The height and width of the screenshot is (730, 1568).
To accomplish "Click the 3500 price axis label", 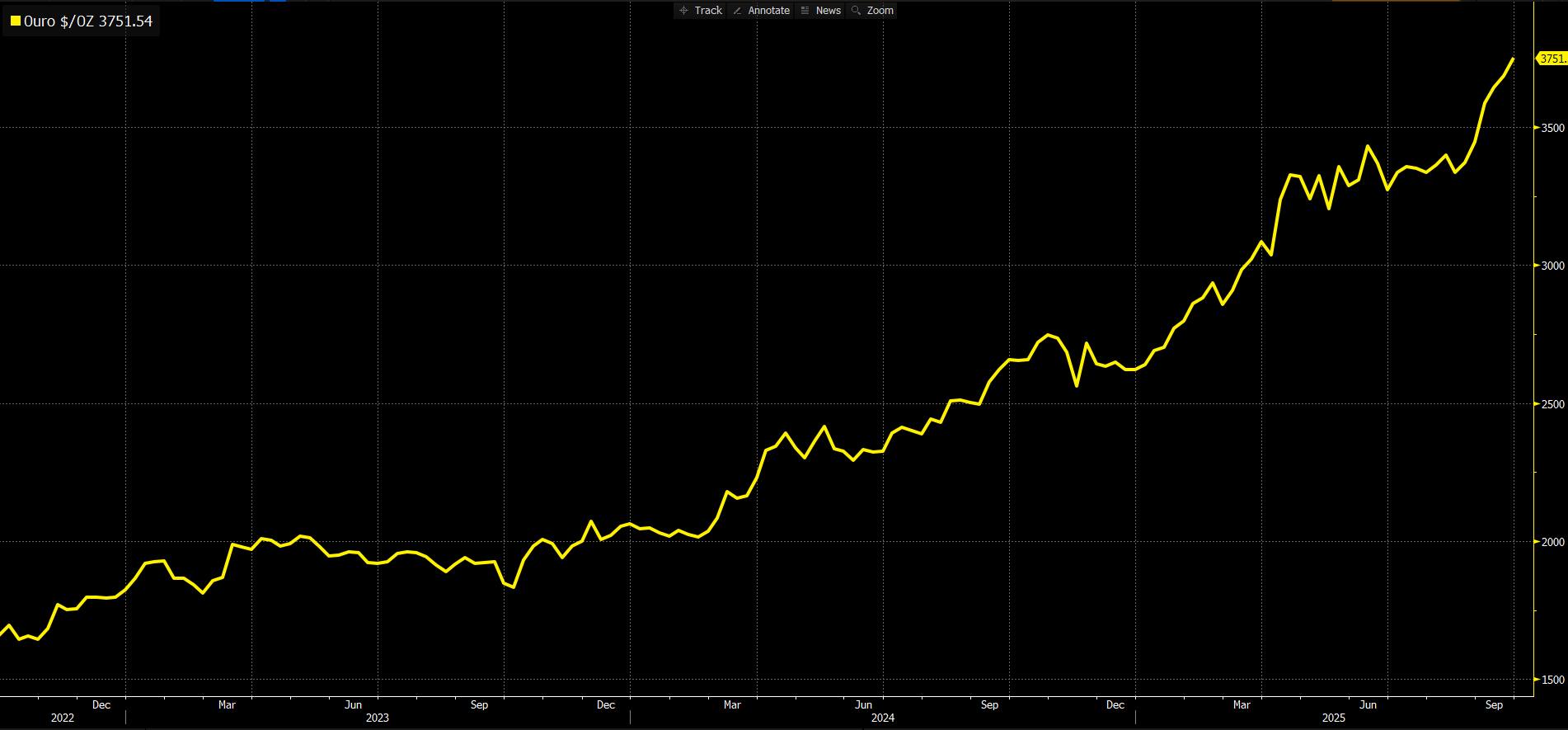I will tap(1552, 128).
